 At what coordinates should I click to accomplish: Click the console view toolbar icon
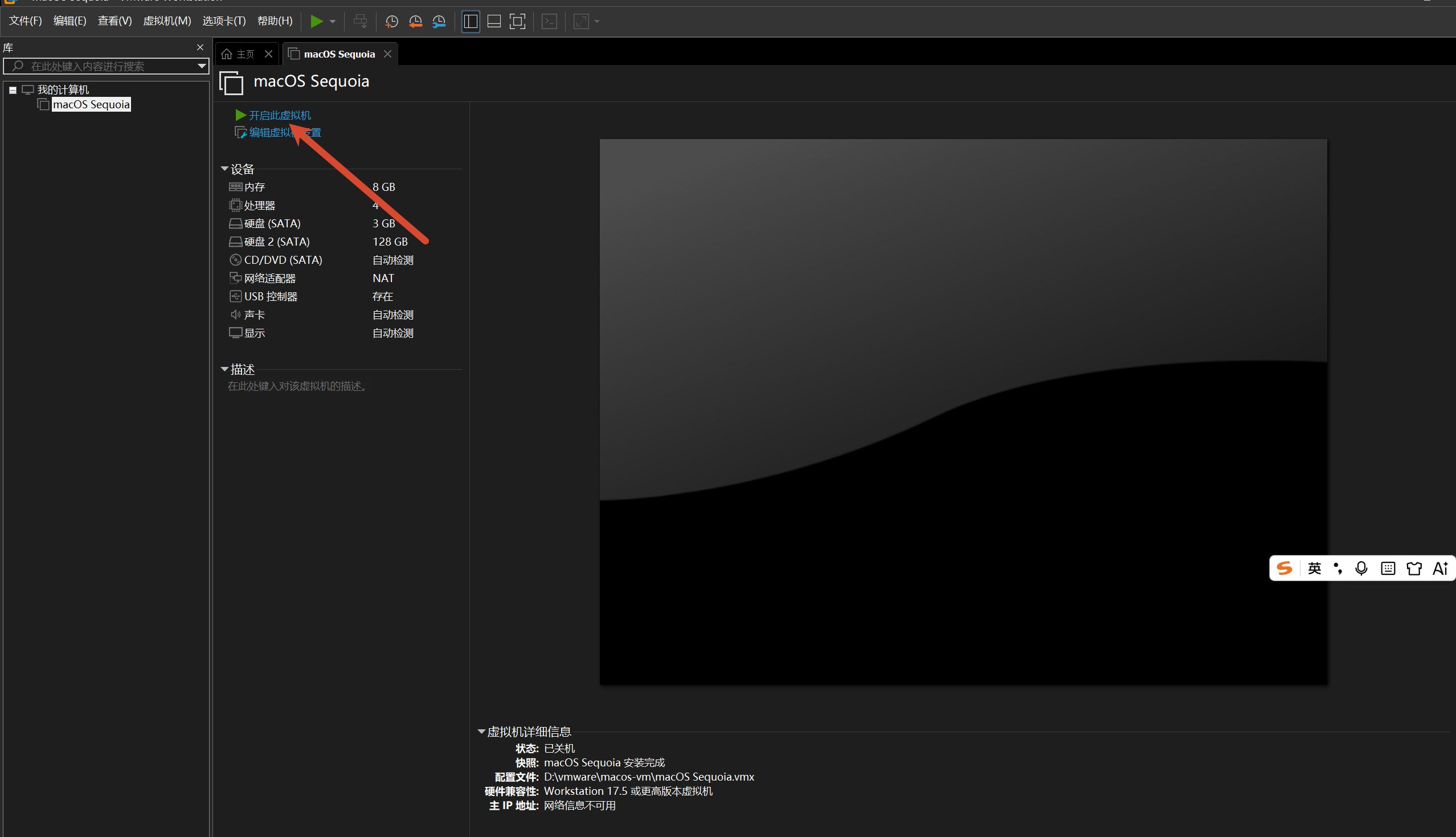549,21
